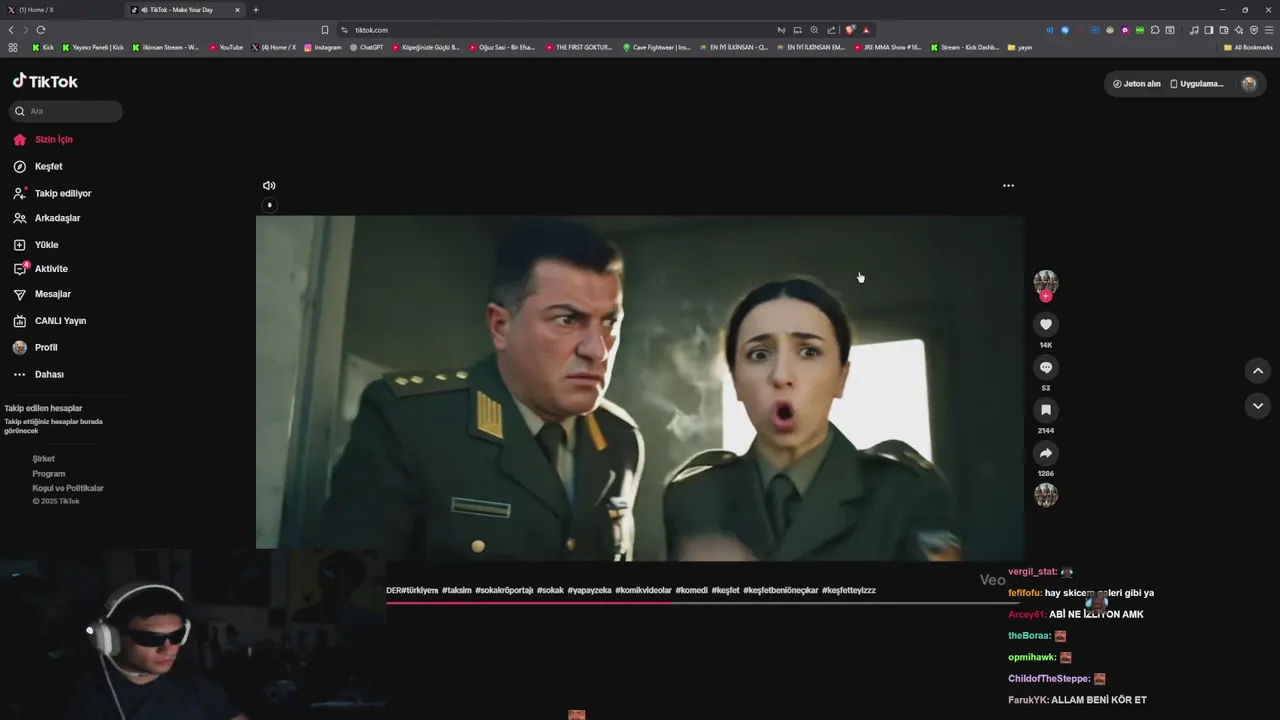
Task: Click the #komedi hashtag
Action: [x=692, y=590]
